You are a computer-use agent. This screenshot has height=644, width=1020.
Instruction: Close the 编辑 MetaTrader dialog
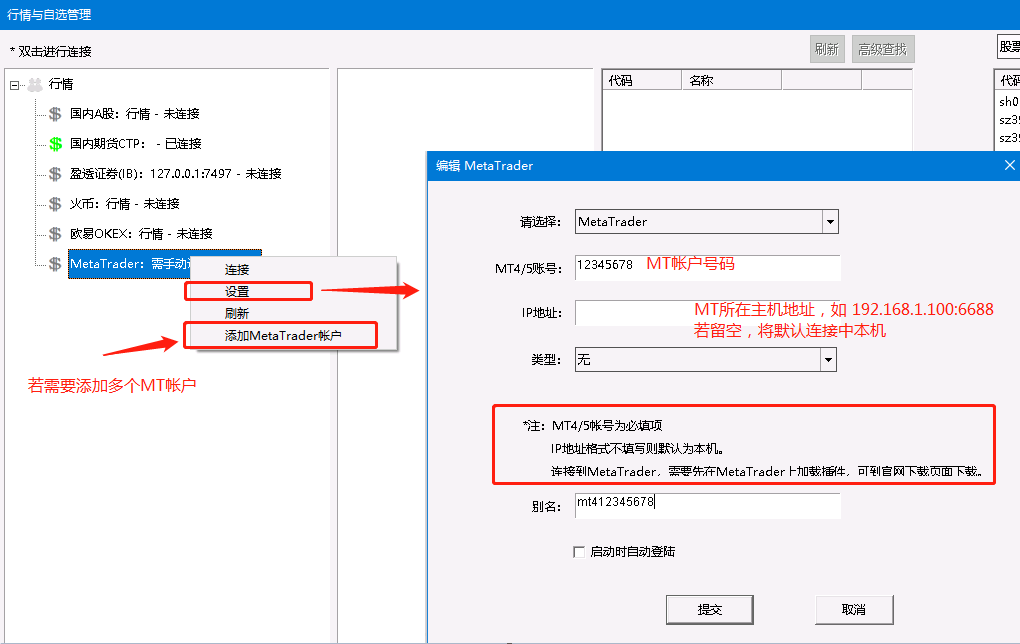pyautogui.click(x=1010, y=165)
